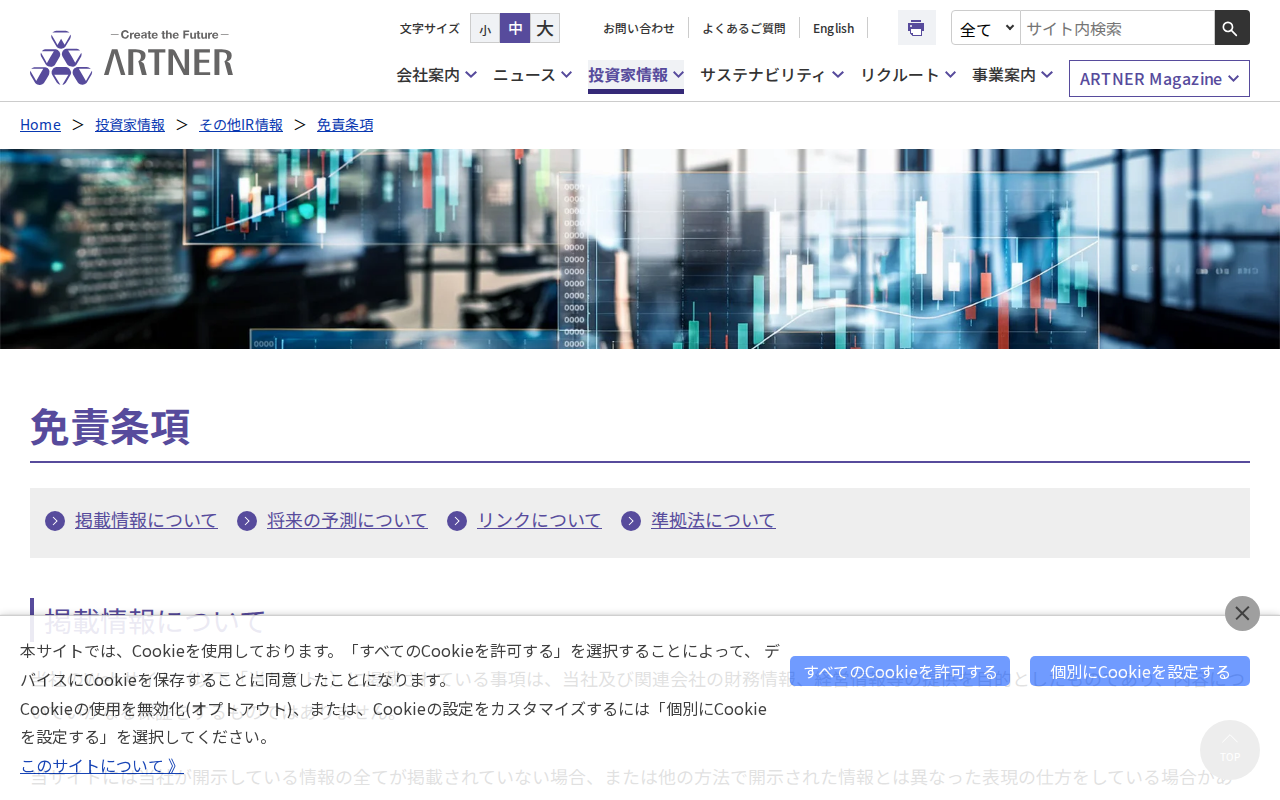Open the お問い合わせ link

click(x=639, y=28)
